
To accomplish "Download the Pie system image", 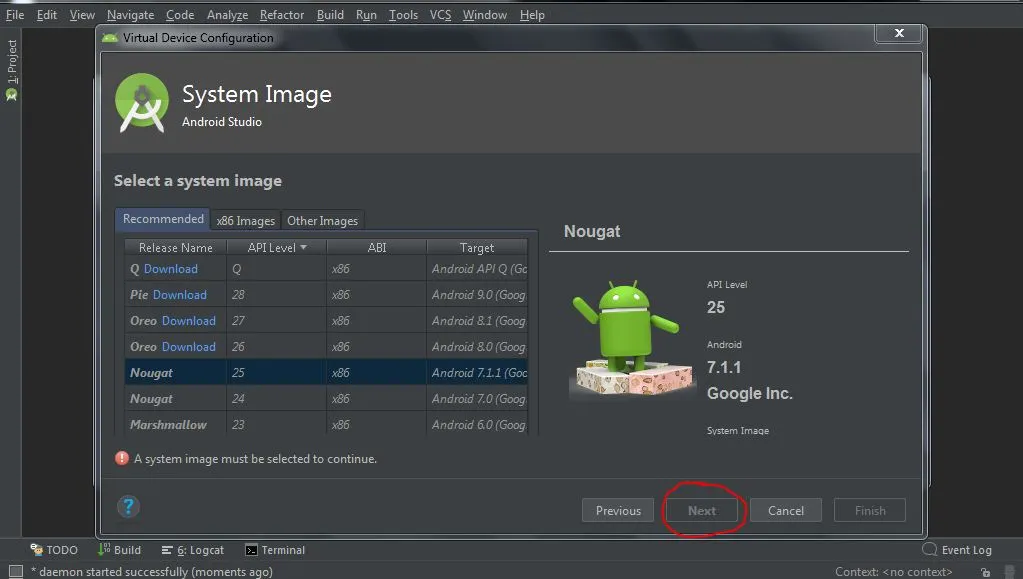I will (x=179, y=294).
